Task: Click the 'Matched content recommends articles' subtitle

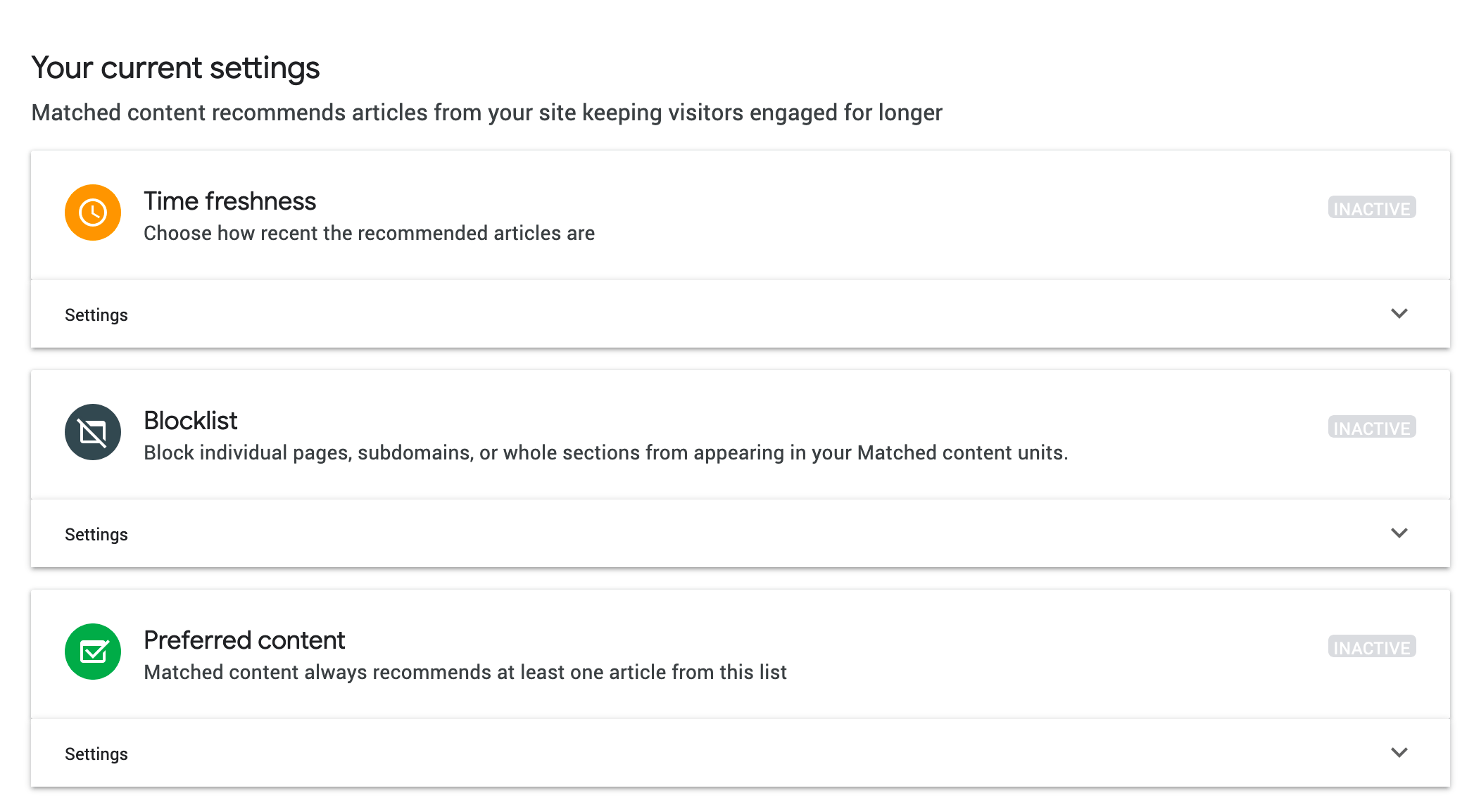Action: click(x=486, y=113)
